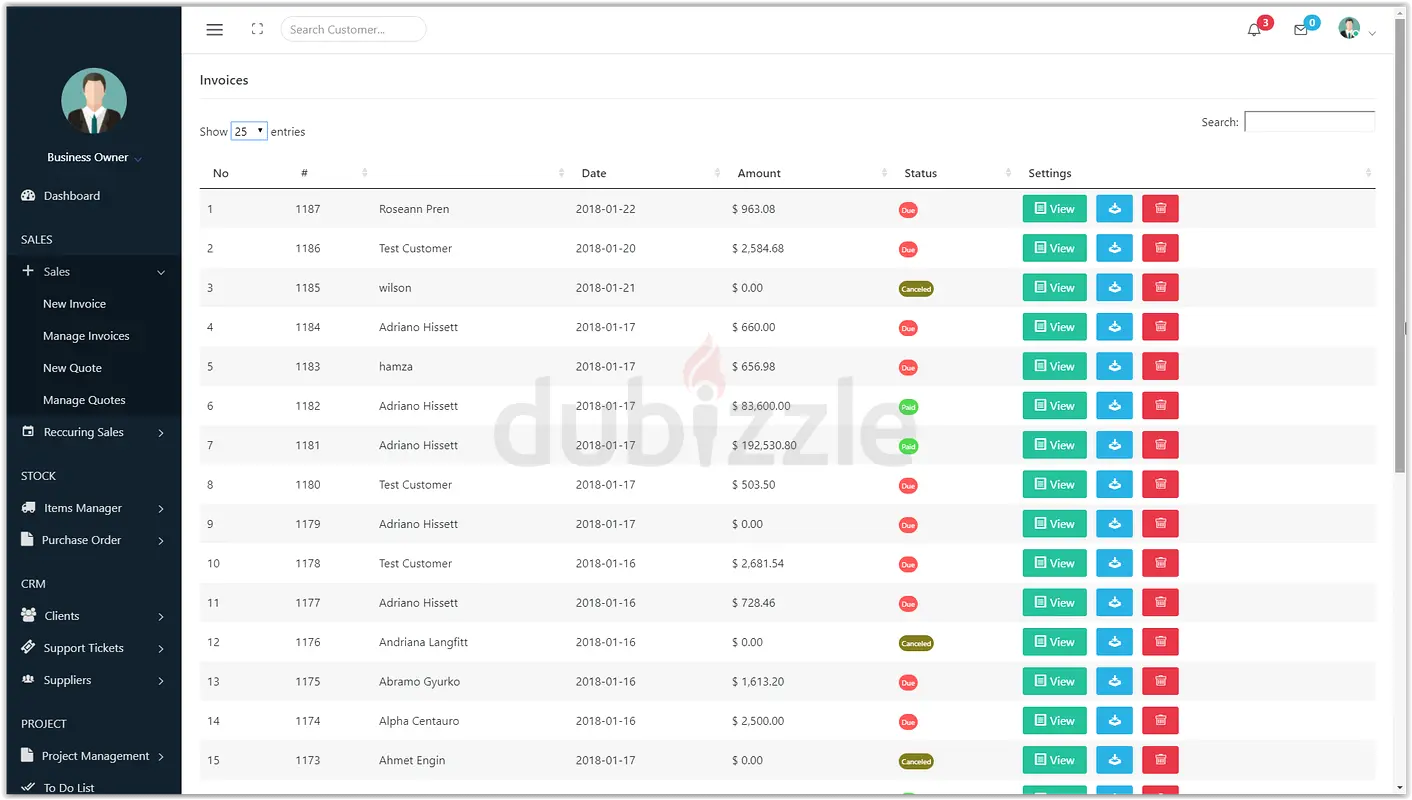Screen dimensions: 1412x800
Task: Click the user avatar in top right
Action: tap(1349, 29)
